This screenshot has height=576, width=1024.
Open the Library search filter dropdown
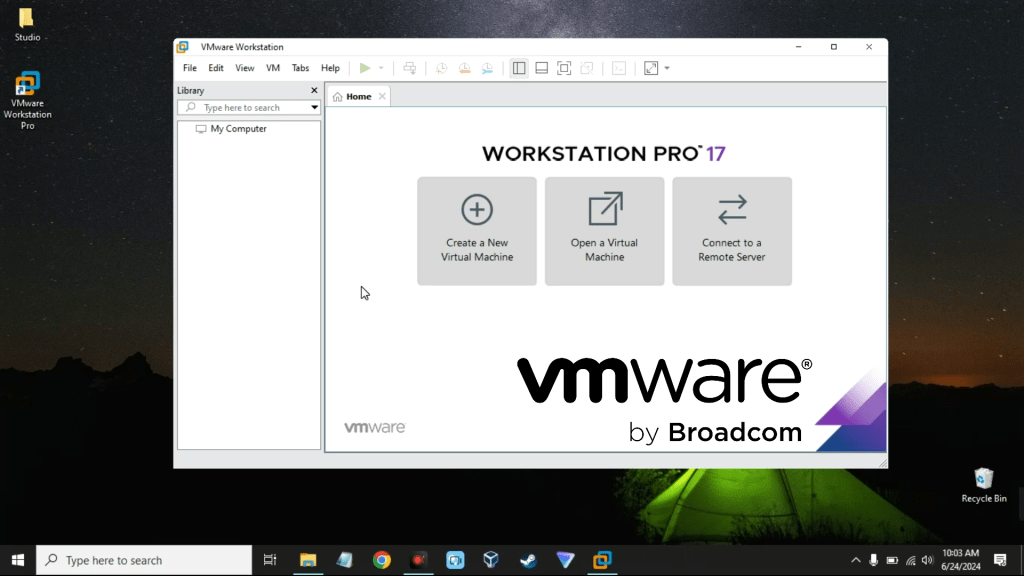tap(314, 108)
